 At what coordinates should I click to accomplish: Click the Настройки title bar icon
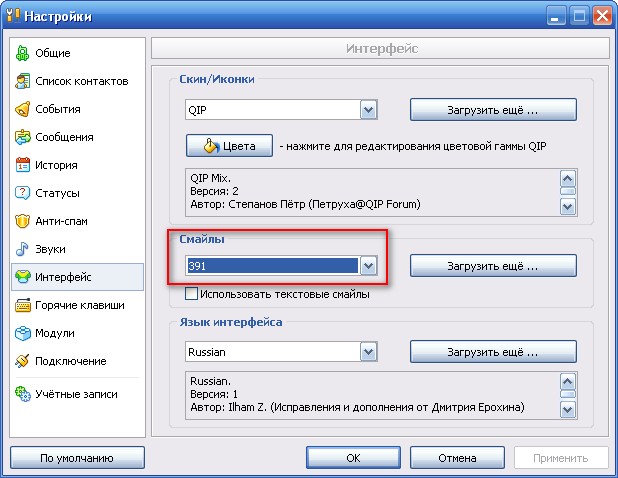tap(13, 16)
